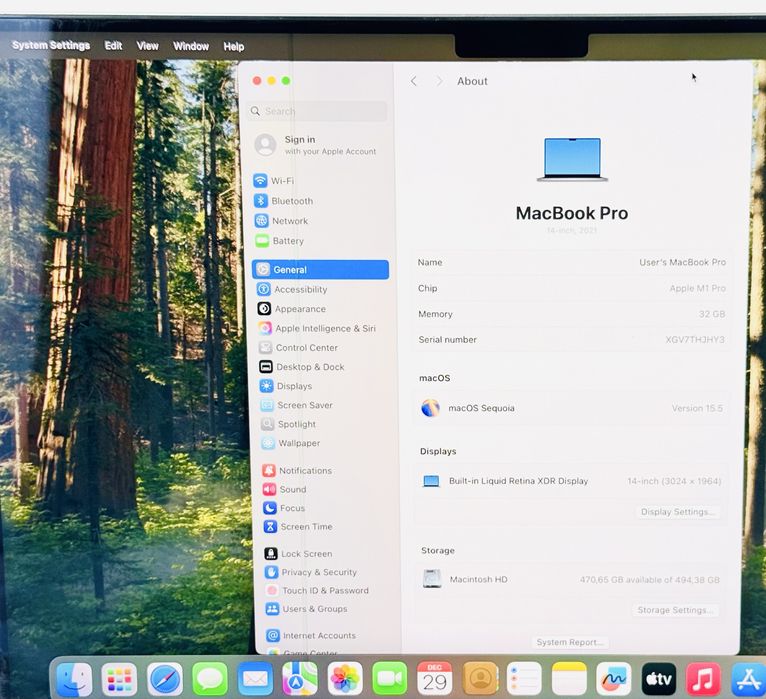
Task: Select General in the sidebar
Action: click(x=320, y=270)
